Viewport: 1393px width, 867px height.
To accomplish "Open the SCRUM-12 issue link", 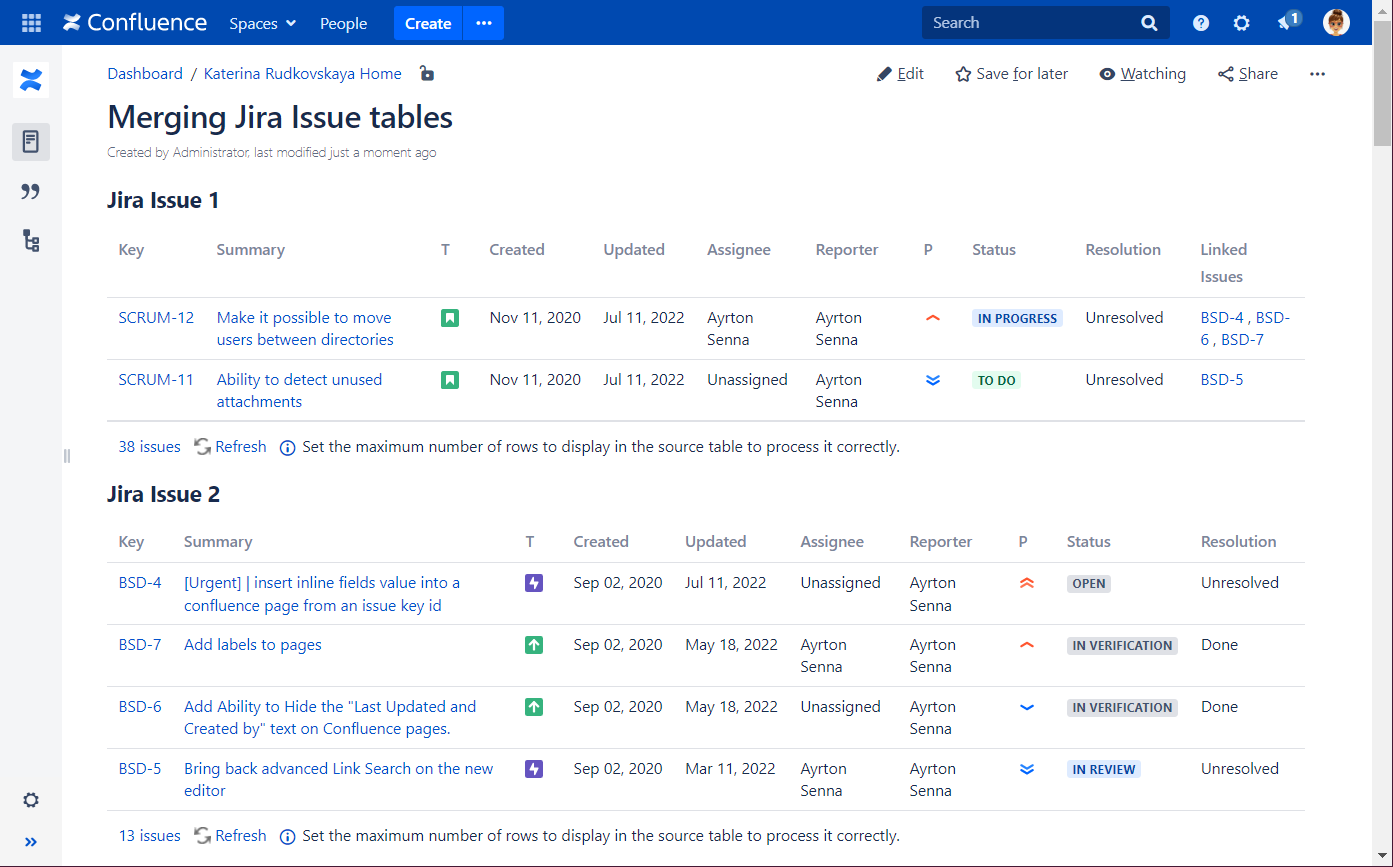I will click(156, 318).
